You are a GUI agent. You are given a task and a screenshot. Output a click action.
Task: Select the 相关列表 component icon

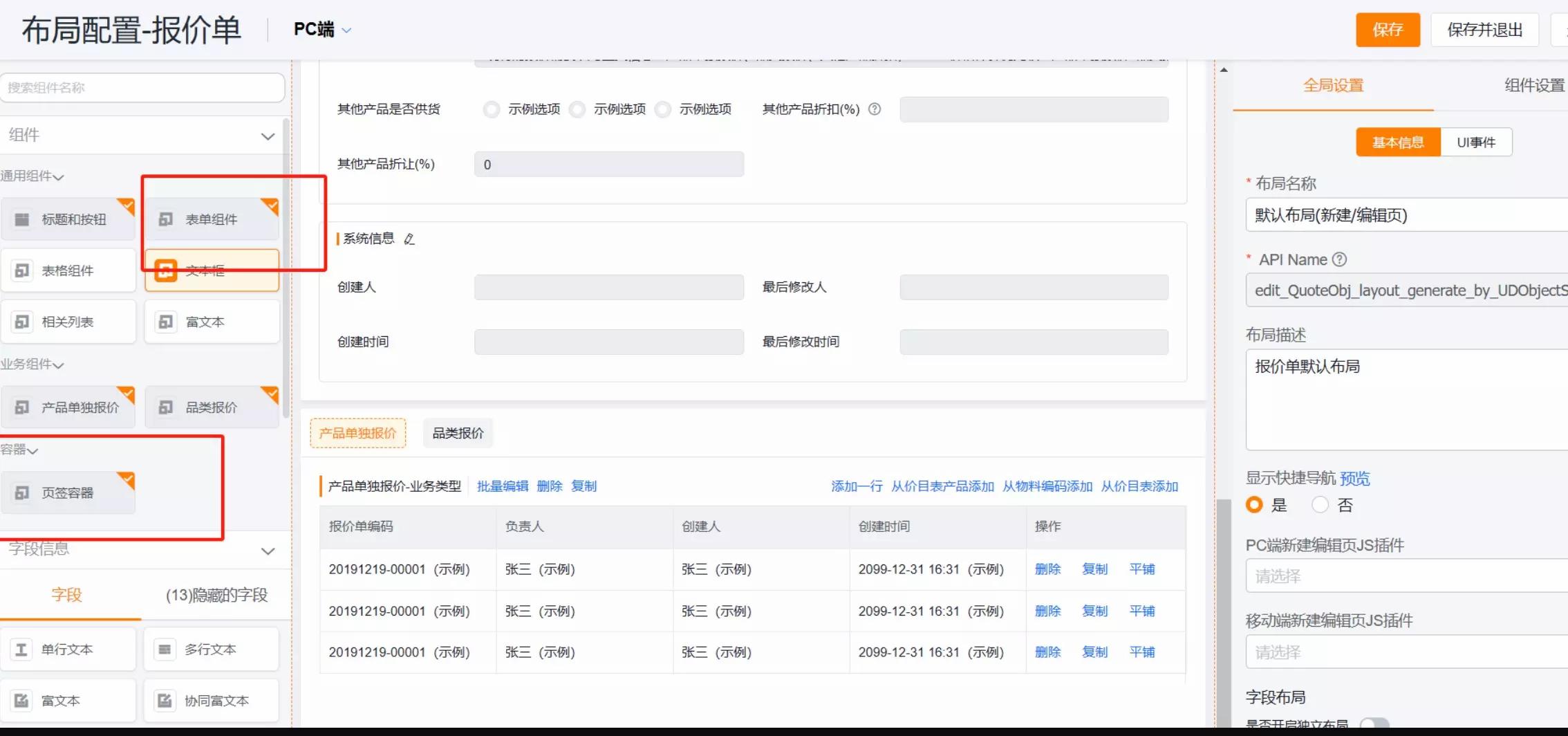(22, 322)
